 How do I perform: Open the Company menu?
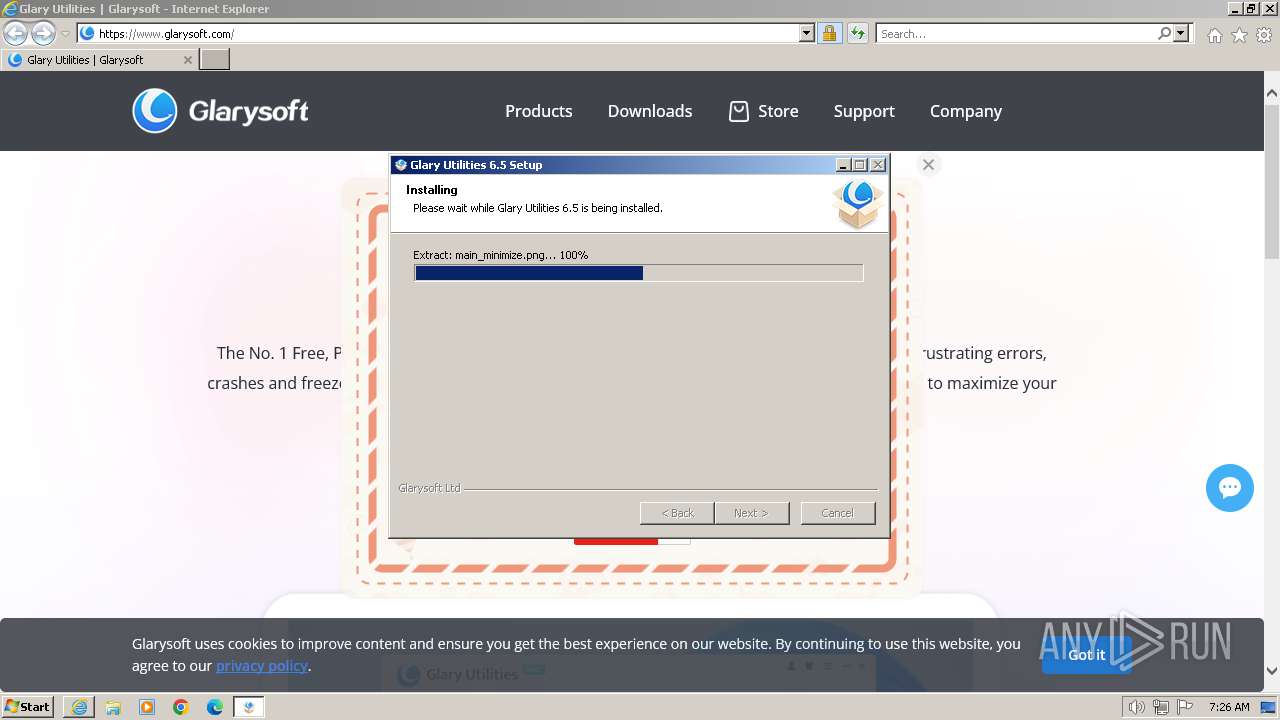click(966, 111)
